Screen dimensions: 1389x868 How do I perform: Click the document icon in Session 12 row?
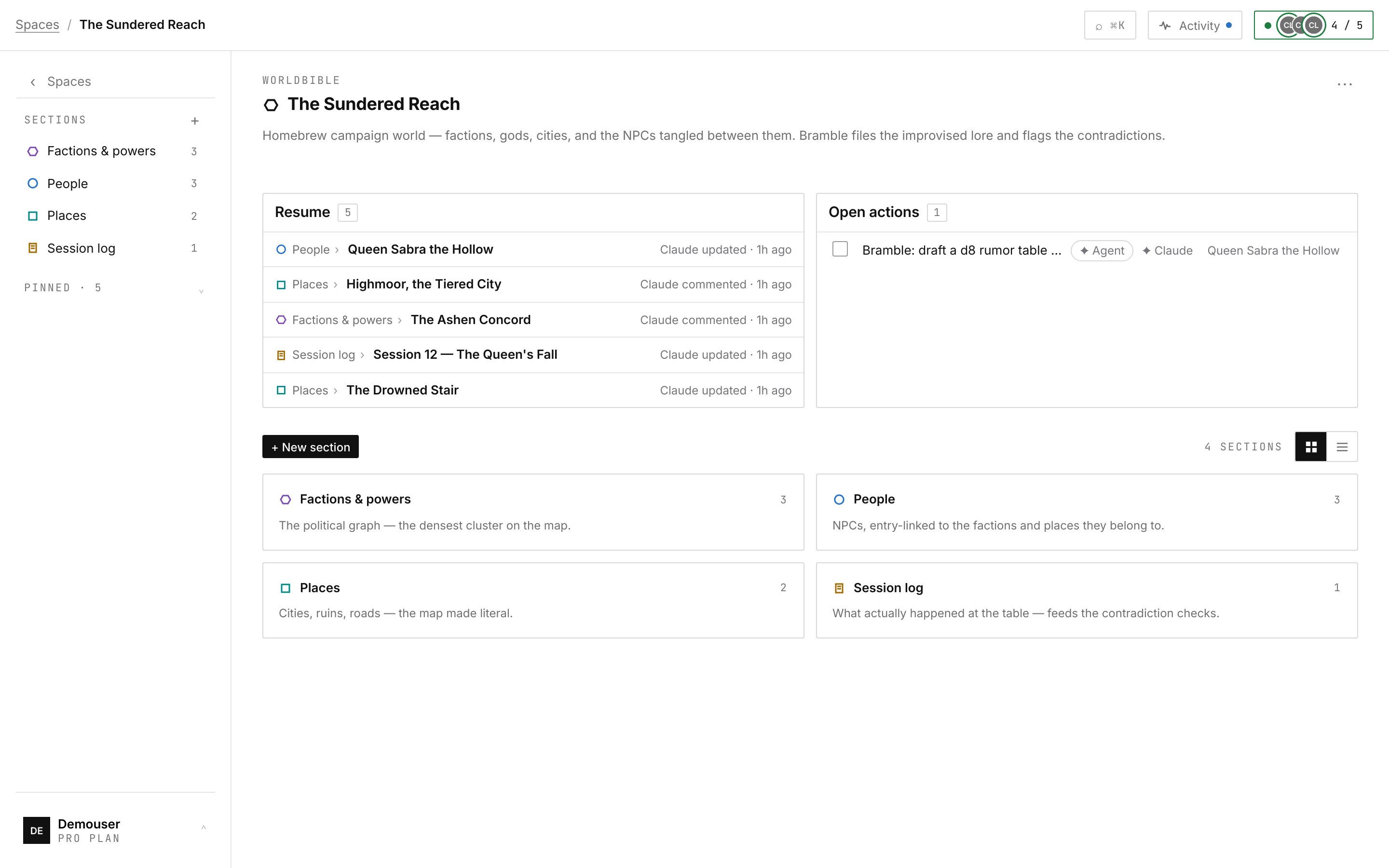[x=281, y=355]
